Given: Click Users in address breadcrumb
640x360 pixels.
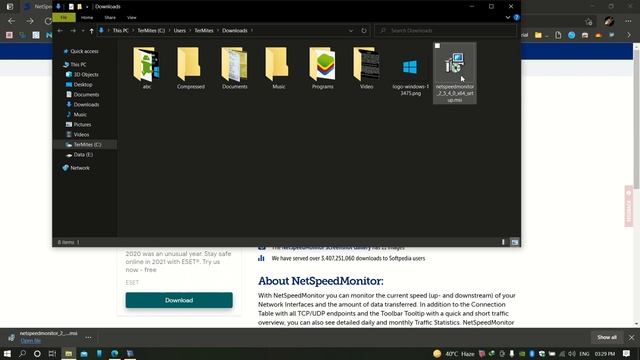Looking at the screenshot, I should 180,31.
